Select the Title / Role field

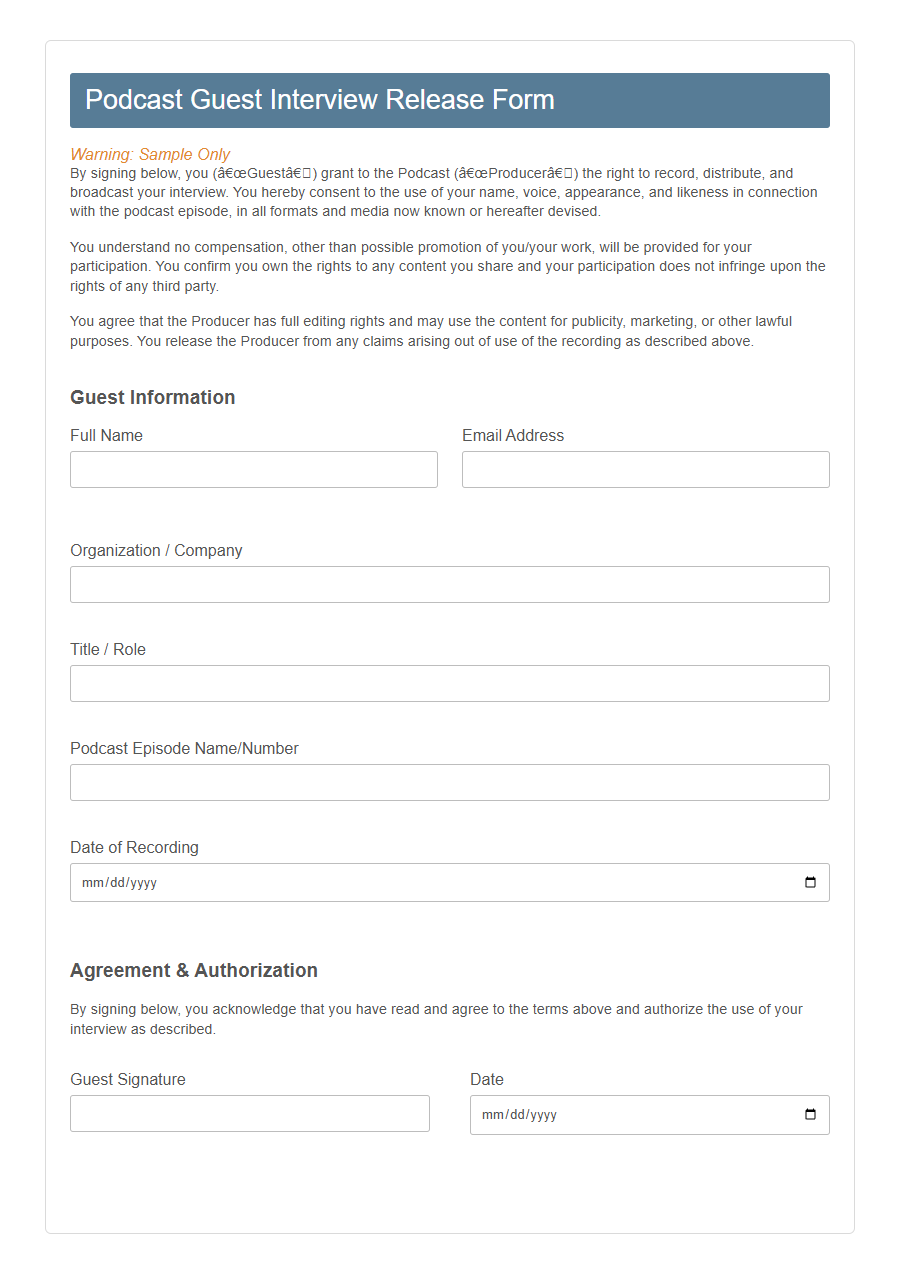[x=449, y=683]
